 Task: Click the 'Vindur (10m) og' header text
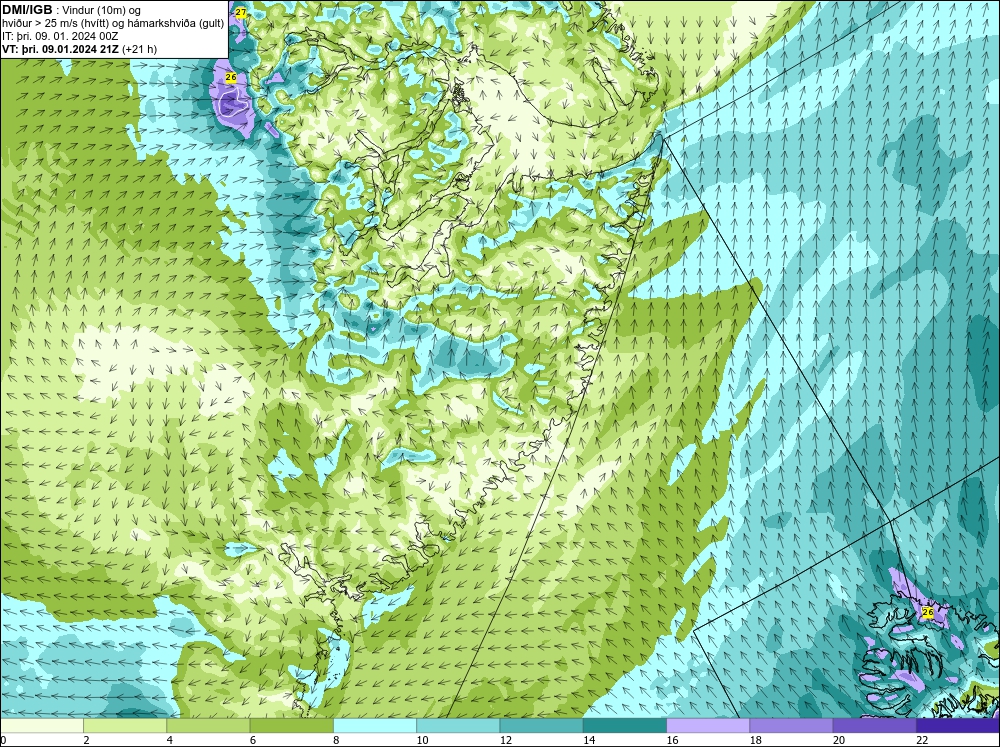102,10
